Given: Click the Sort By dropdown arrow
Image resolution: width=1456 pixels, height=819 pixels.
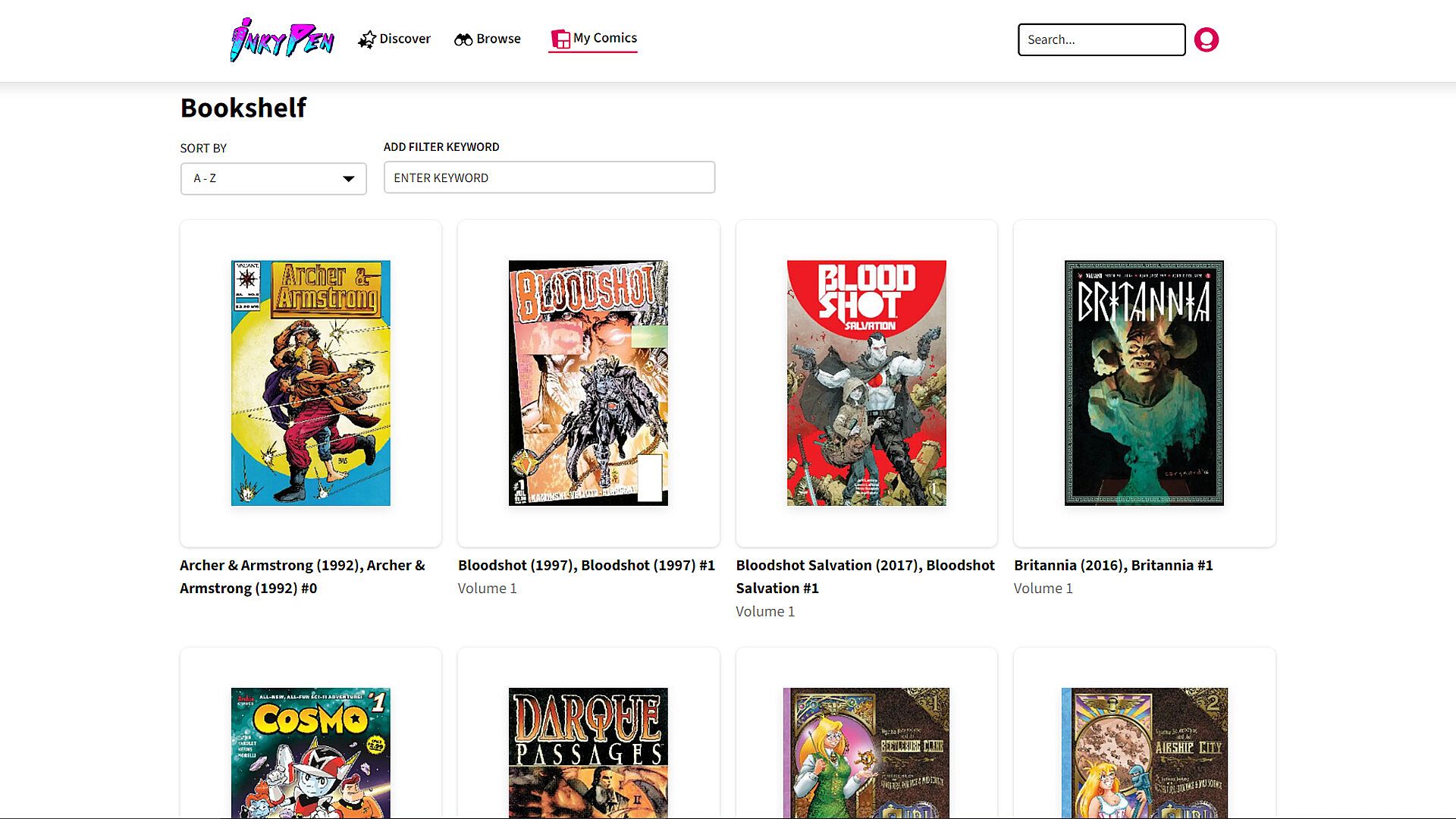Looking at the screenshot, I should [x=348, y=179].
